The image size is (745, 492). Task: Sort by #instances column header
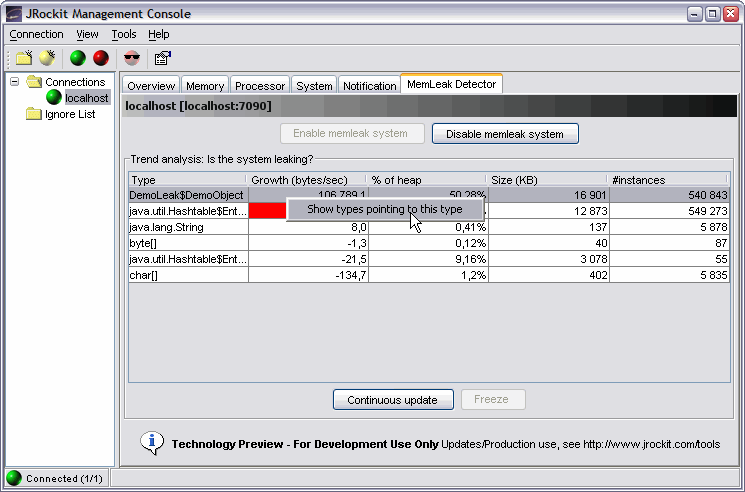coord(669,180)
